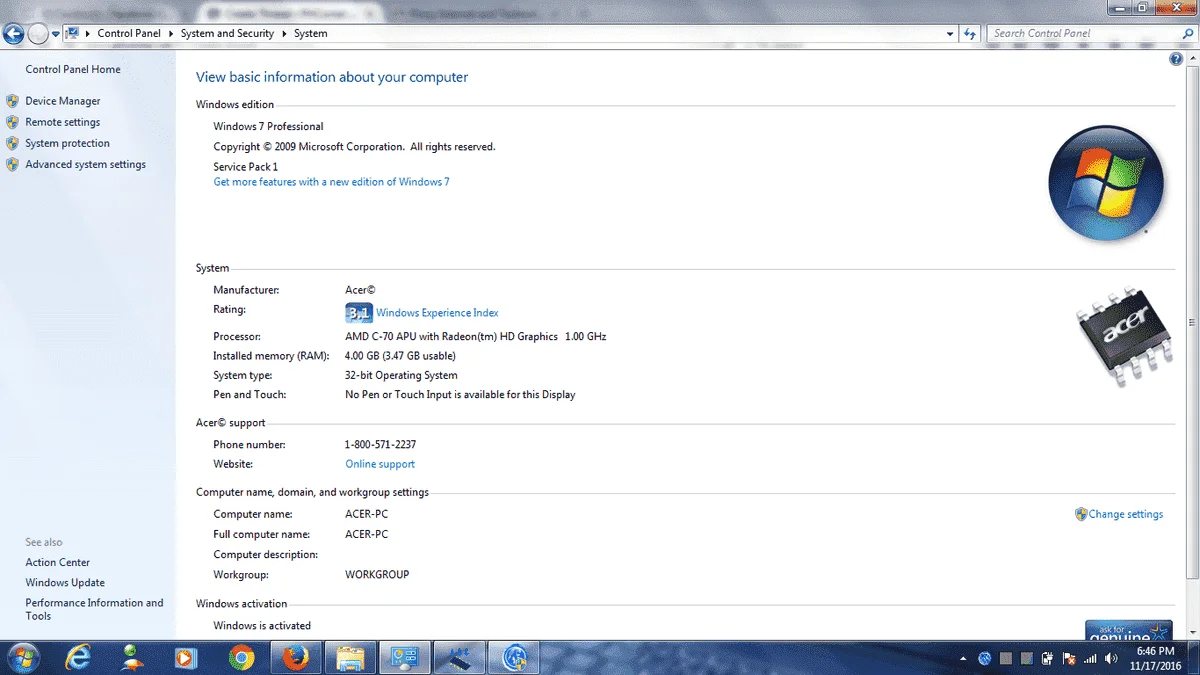The image size is (1200, 675).
Task: Open Windows Live Messenger taskbar icon
Action: point(131,657)
